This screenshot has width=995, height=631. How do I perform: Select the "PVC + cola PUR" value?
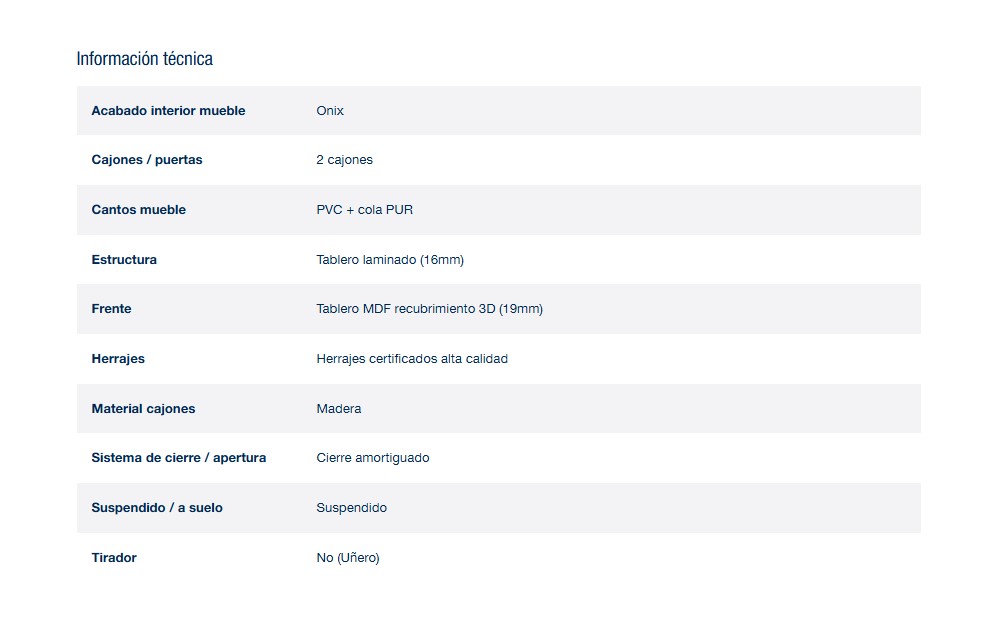click(364, 210)
